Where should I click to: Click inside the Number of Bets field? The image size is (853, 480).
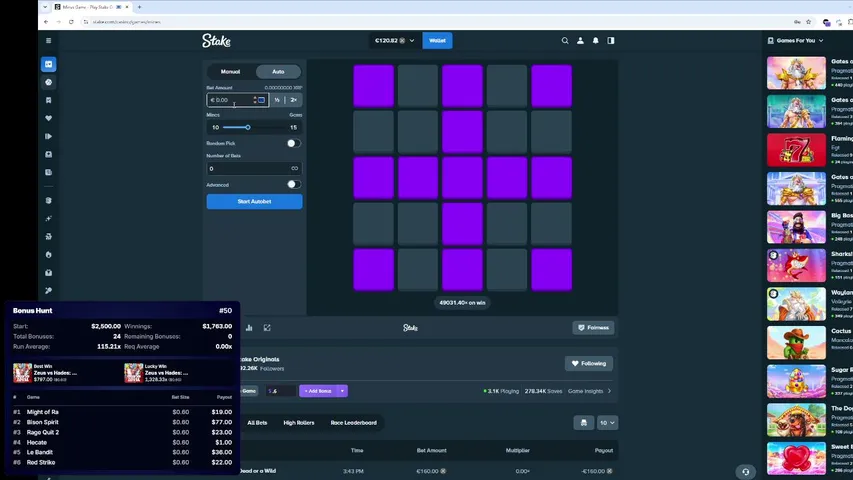(x=254, y=169)
